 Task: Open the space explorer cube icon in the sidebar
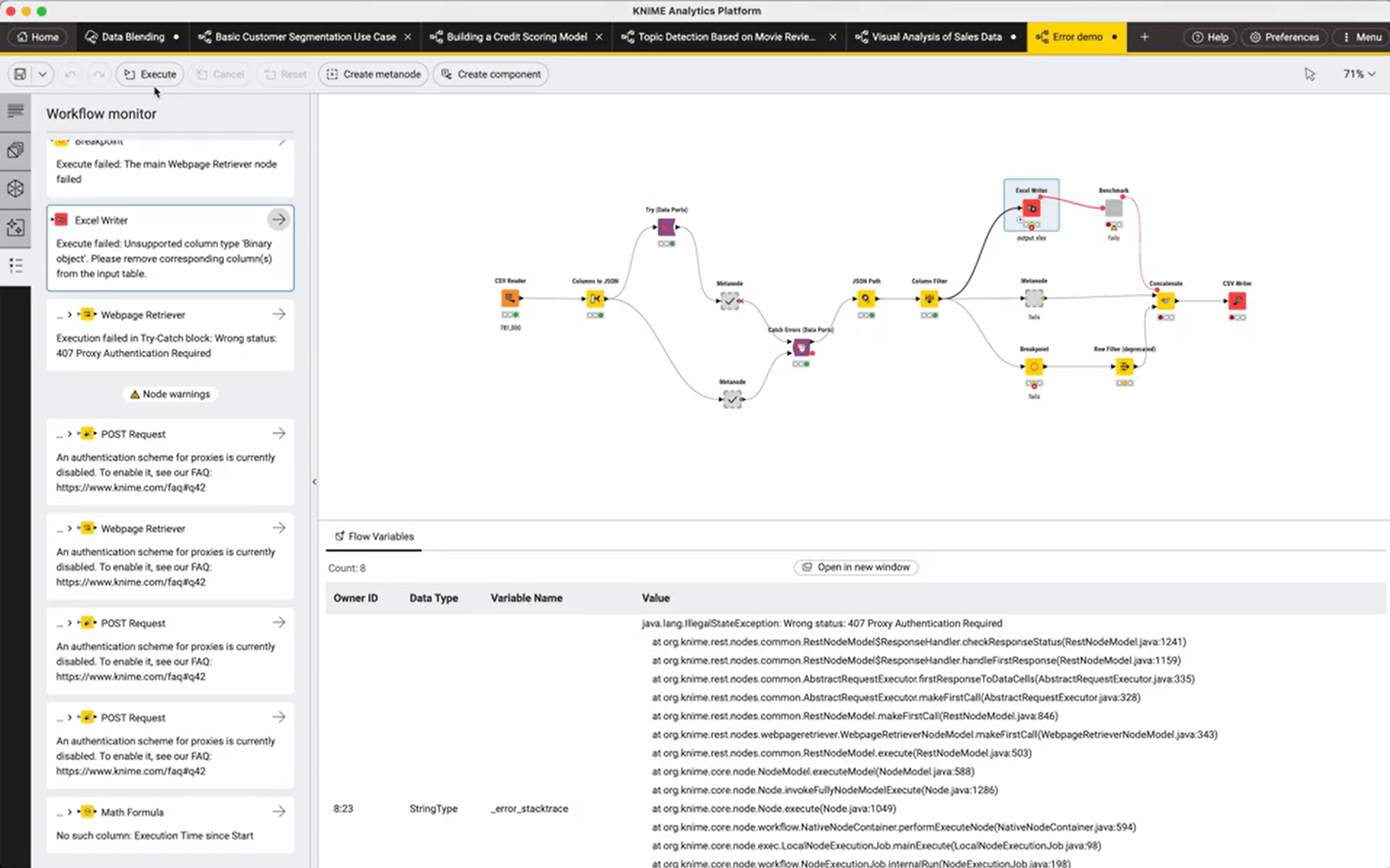point(15,189)
